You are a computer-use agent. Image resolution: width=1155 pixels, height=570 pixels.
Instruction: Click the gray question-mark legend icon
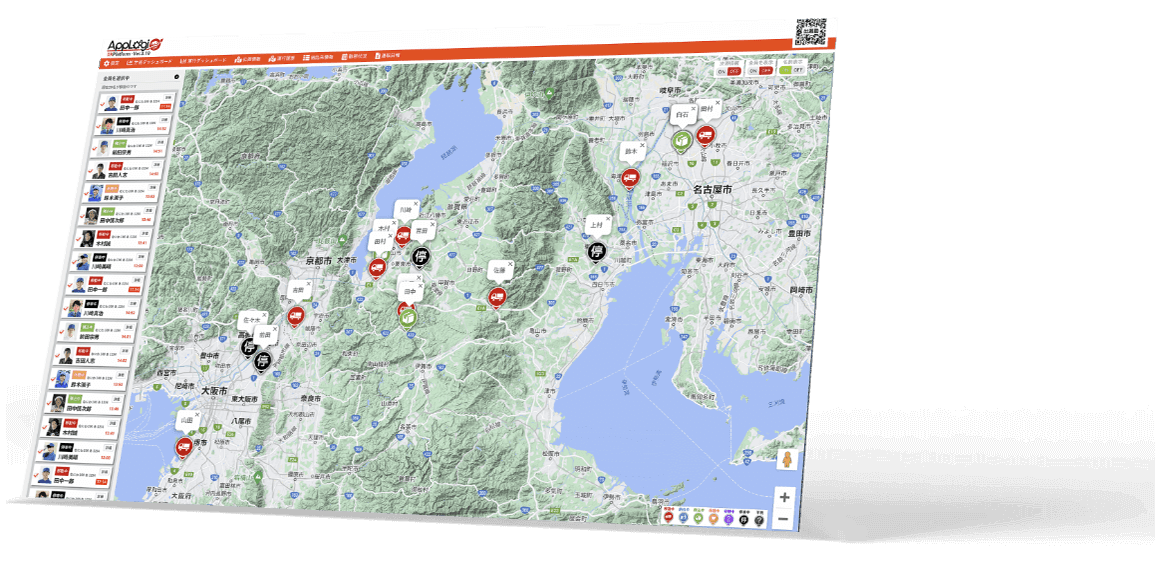point(758,520)
